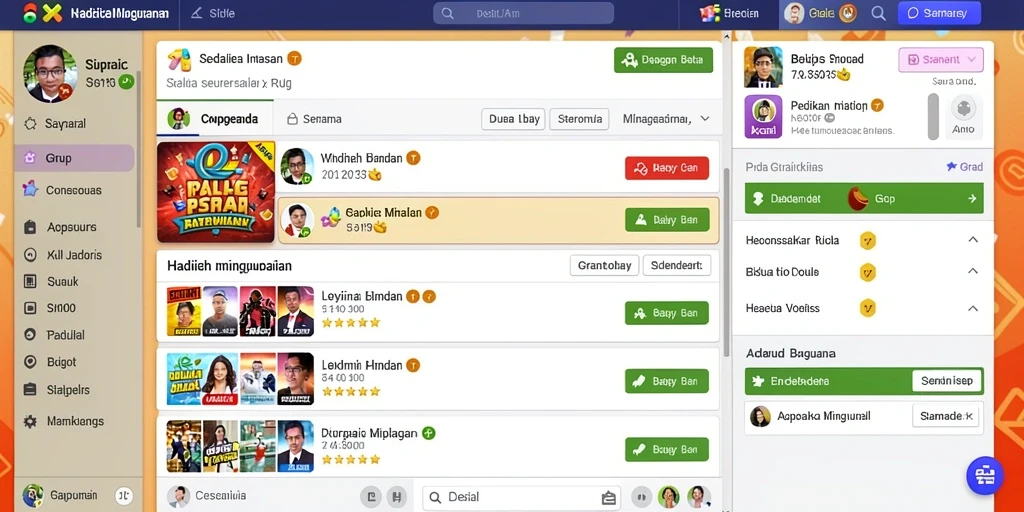Click the Aopoaka Mingunall row
The height and width of the screenshot is (512, 1024).
(x=863, y=417)
